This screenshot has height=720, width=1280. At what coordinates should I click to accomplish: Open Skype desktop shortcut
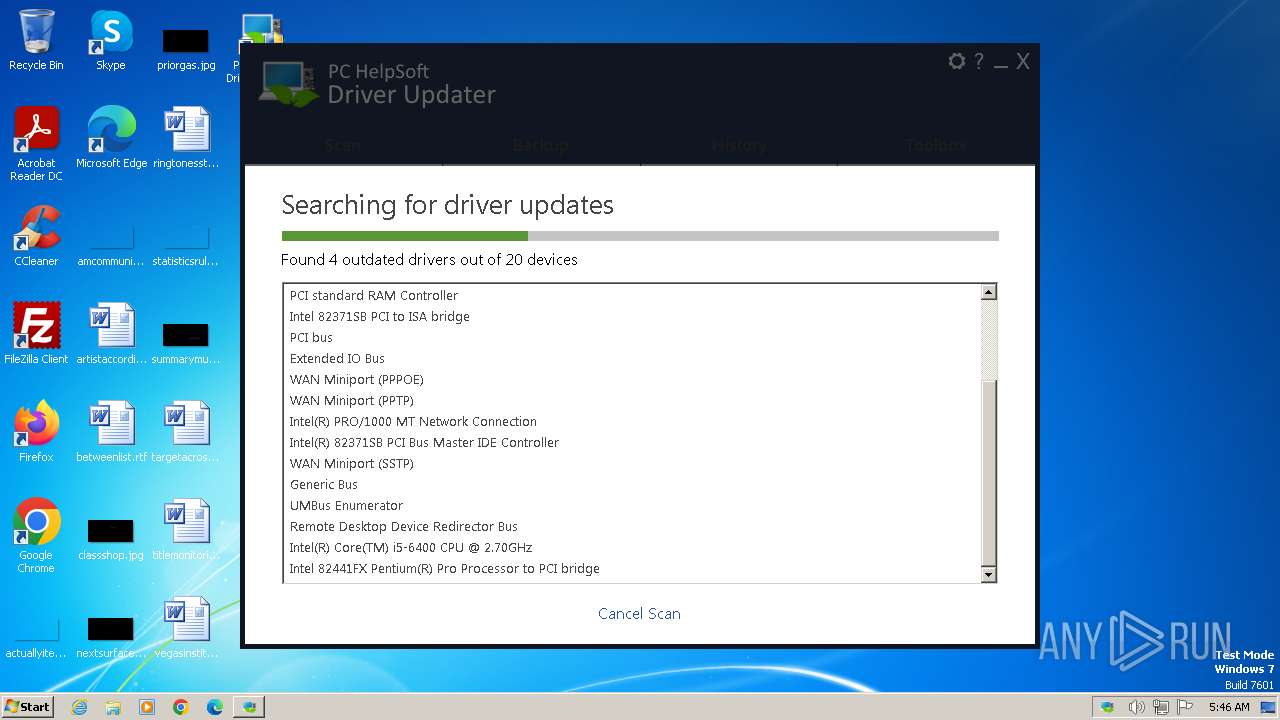[110, 41]
